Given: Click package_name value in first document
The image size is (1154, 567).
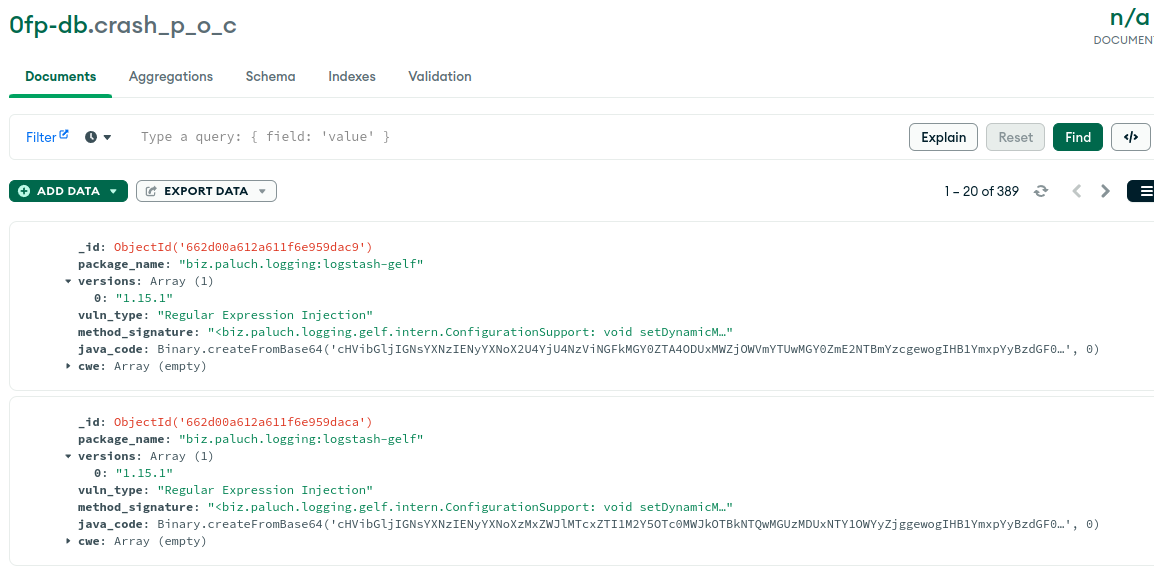Looking at the screenshot, I should pyautogui.click(x=302, y=264).
